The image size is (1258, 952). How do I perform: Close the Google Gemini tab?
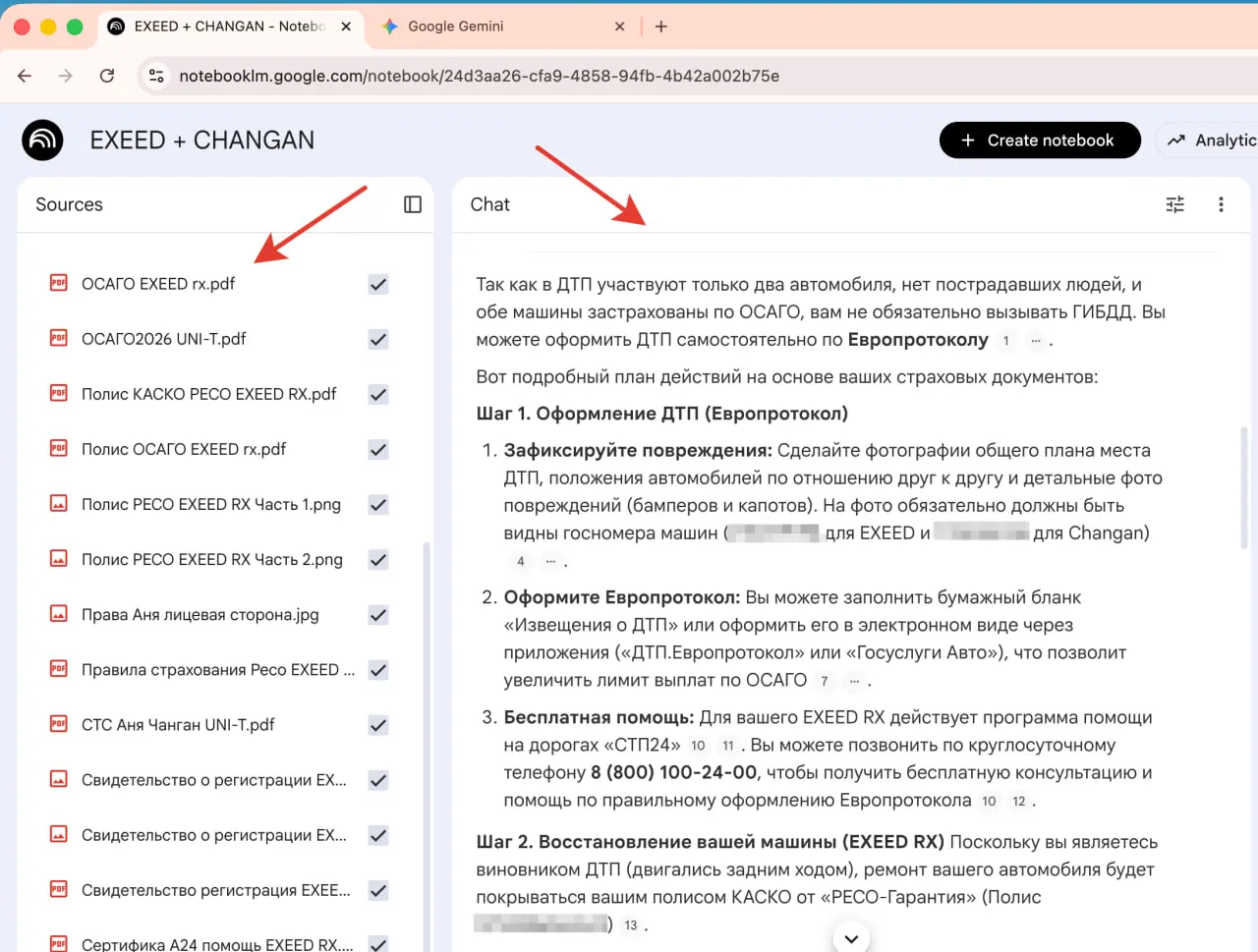point(619,27)
